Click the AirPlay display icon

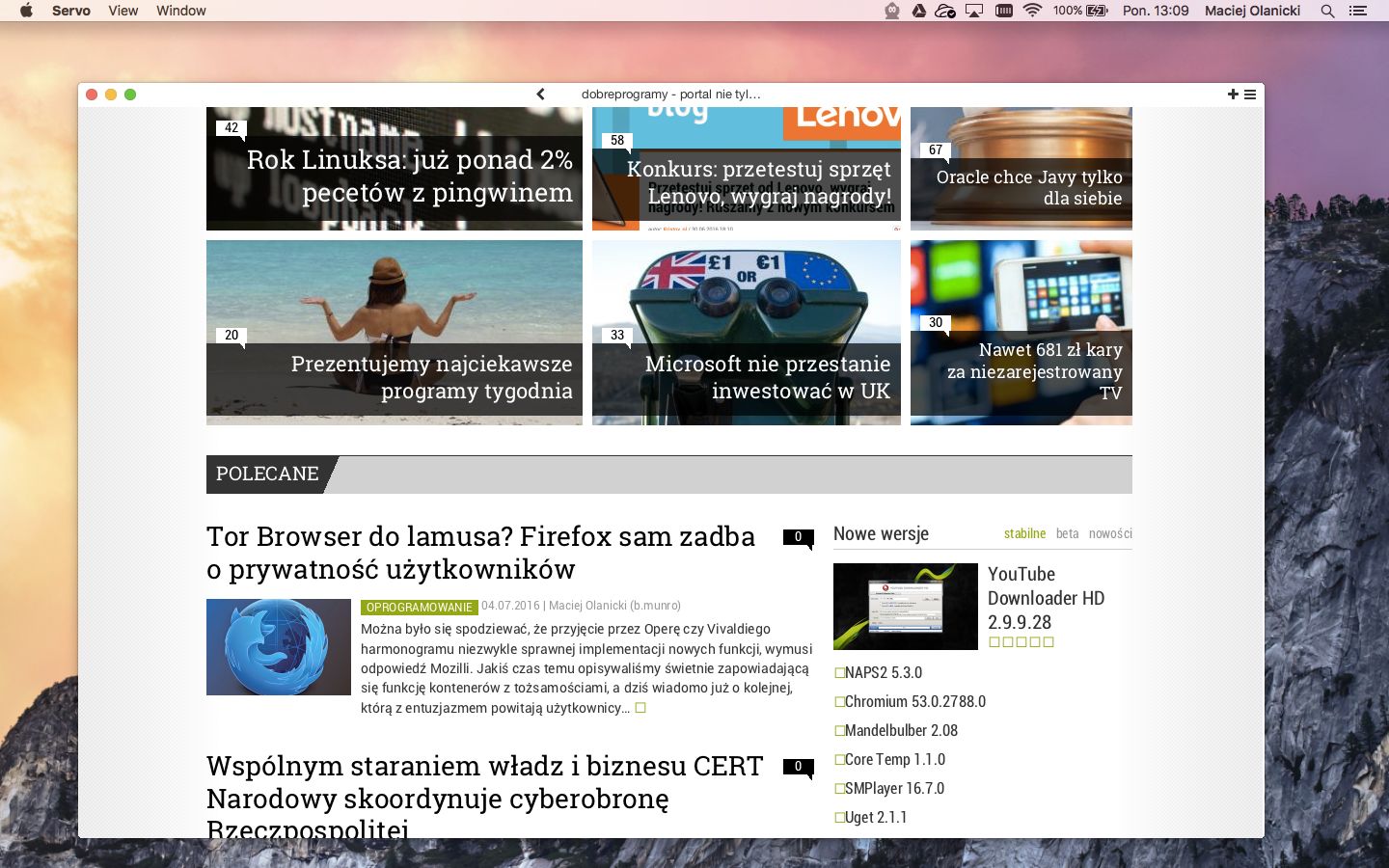(x=974, y=11)
